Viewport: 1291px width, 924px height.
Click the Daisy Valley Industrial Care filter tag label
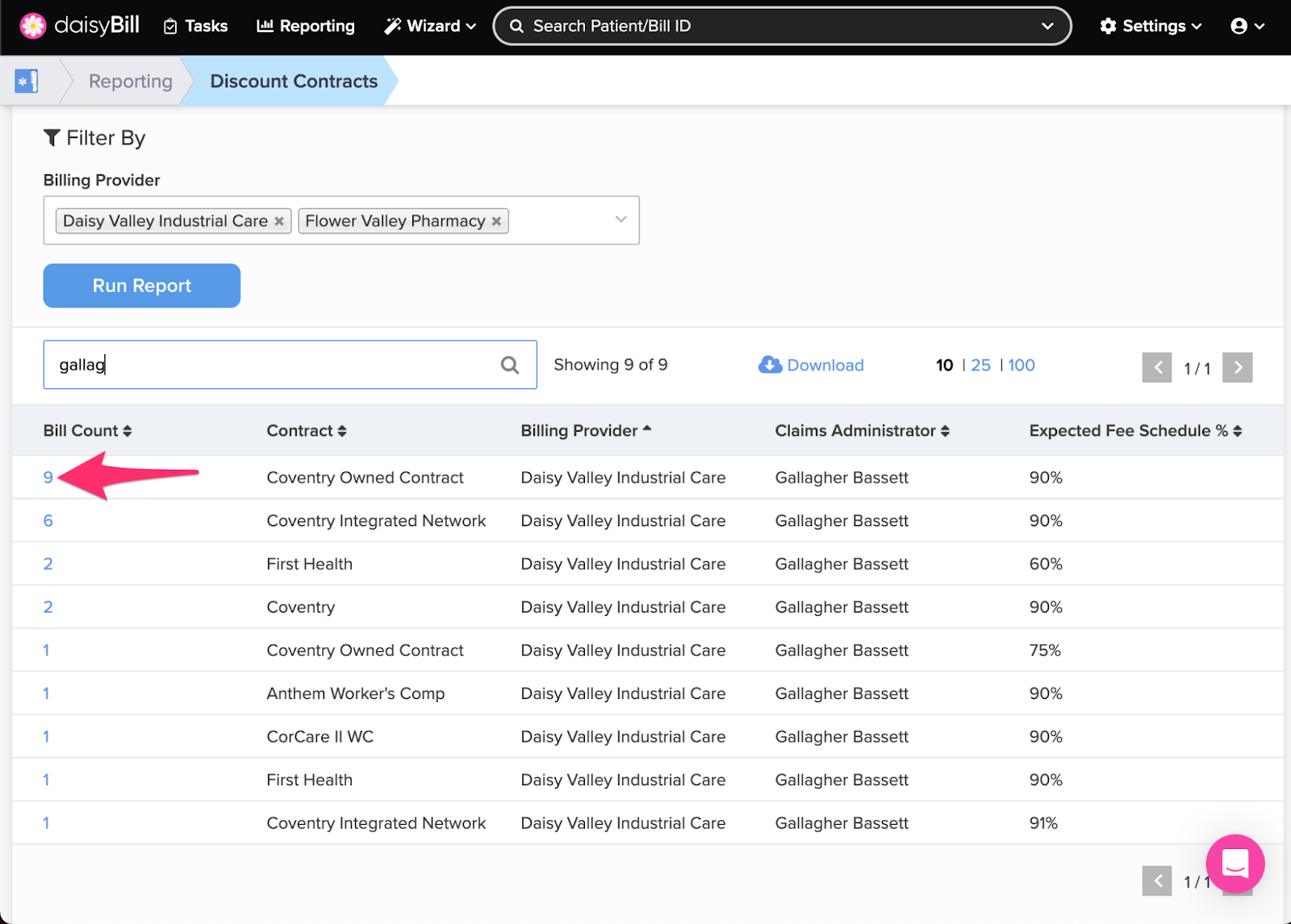[x=165, y=221]
